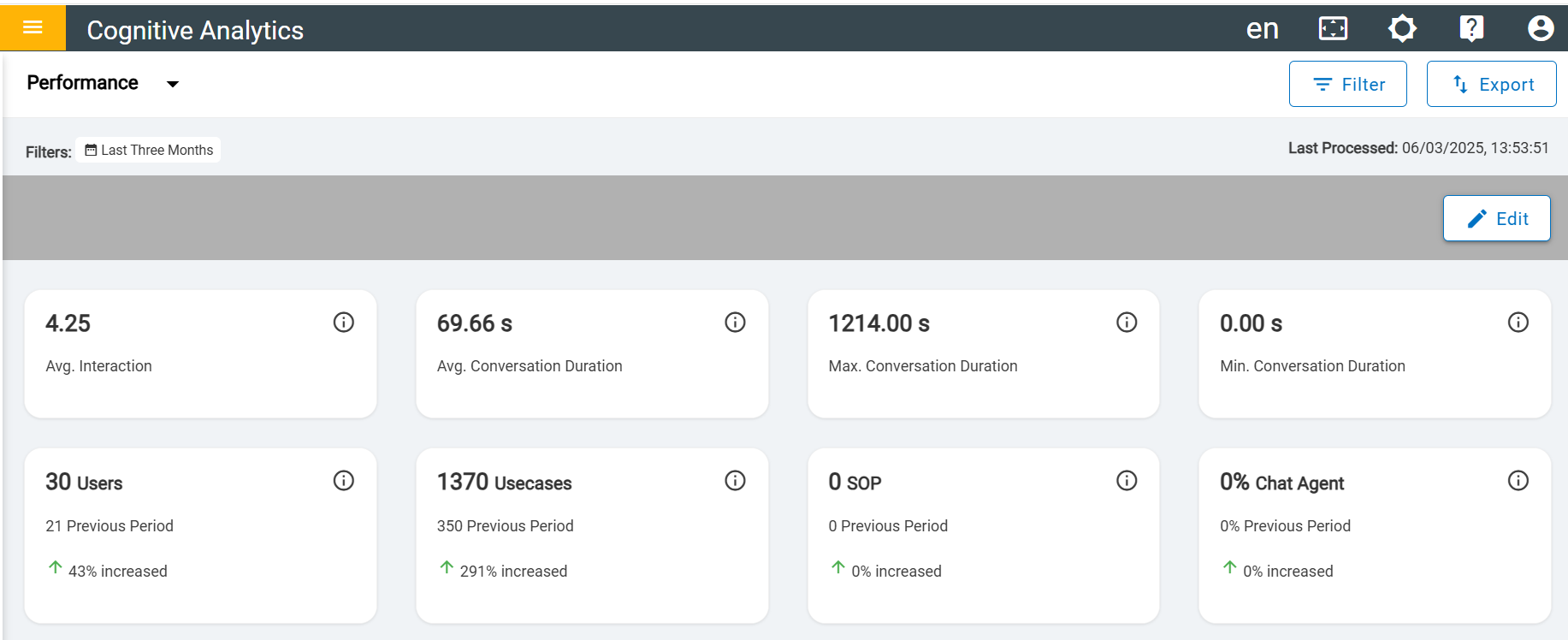Switch theme using brightness icon
This screenshot has width=1568, height=640.
pyautogui.click(x=1402, y=28)
